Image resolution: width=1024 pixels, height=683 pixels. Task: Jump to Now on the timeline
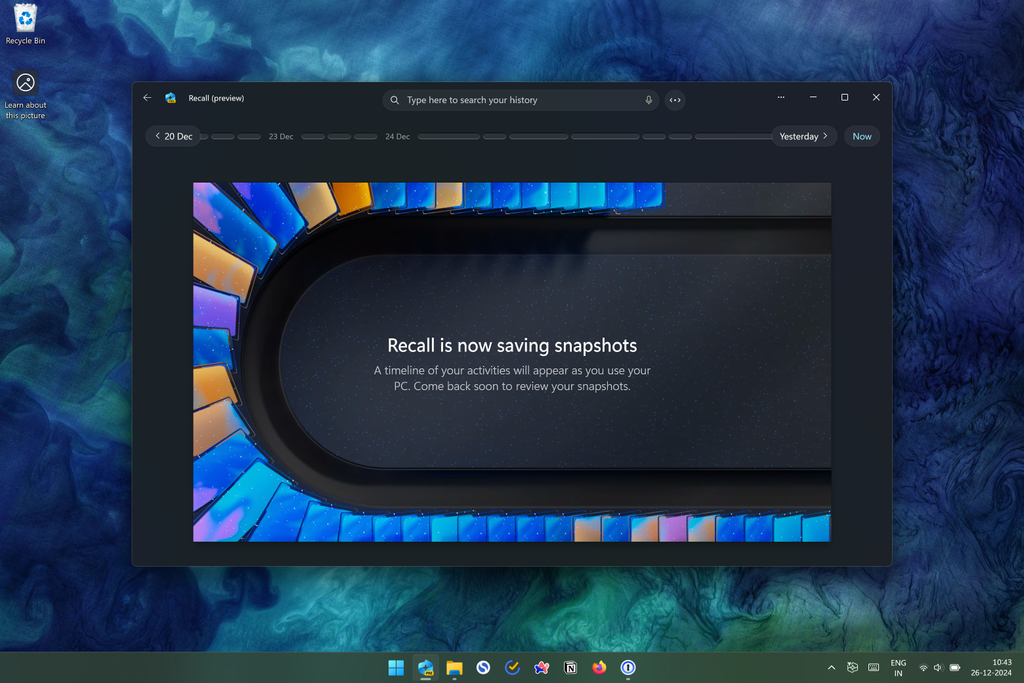click(x=861, y=135)
